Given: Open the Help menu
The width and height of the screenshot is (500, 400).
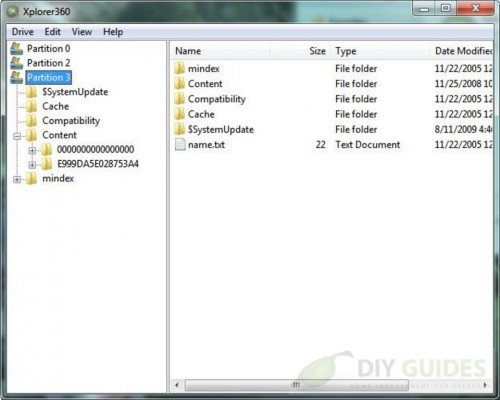Looking at the screenshot, I should coord(113,32).
